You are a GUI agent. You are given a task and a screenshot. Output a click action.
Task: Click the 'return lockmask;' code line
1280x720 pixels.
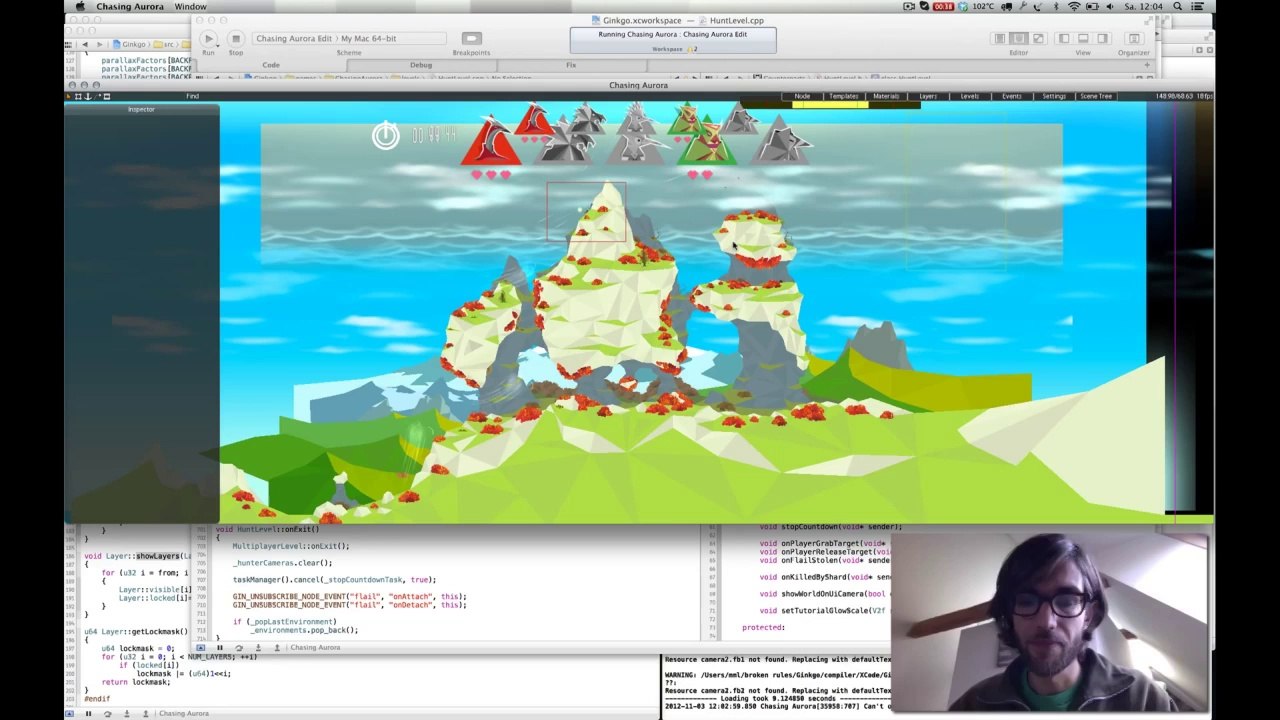coord(135,682)
